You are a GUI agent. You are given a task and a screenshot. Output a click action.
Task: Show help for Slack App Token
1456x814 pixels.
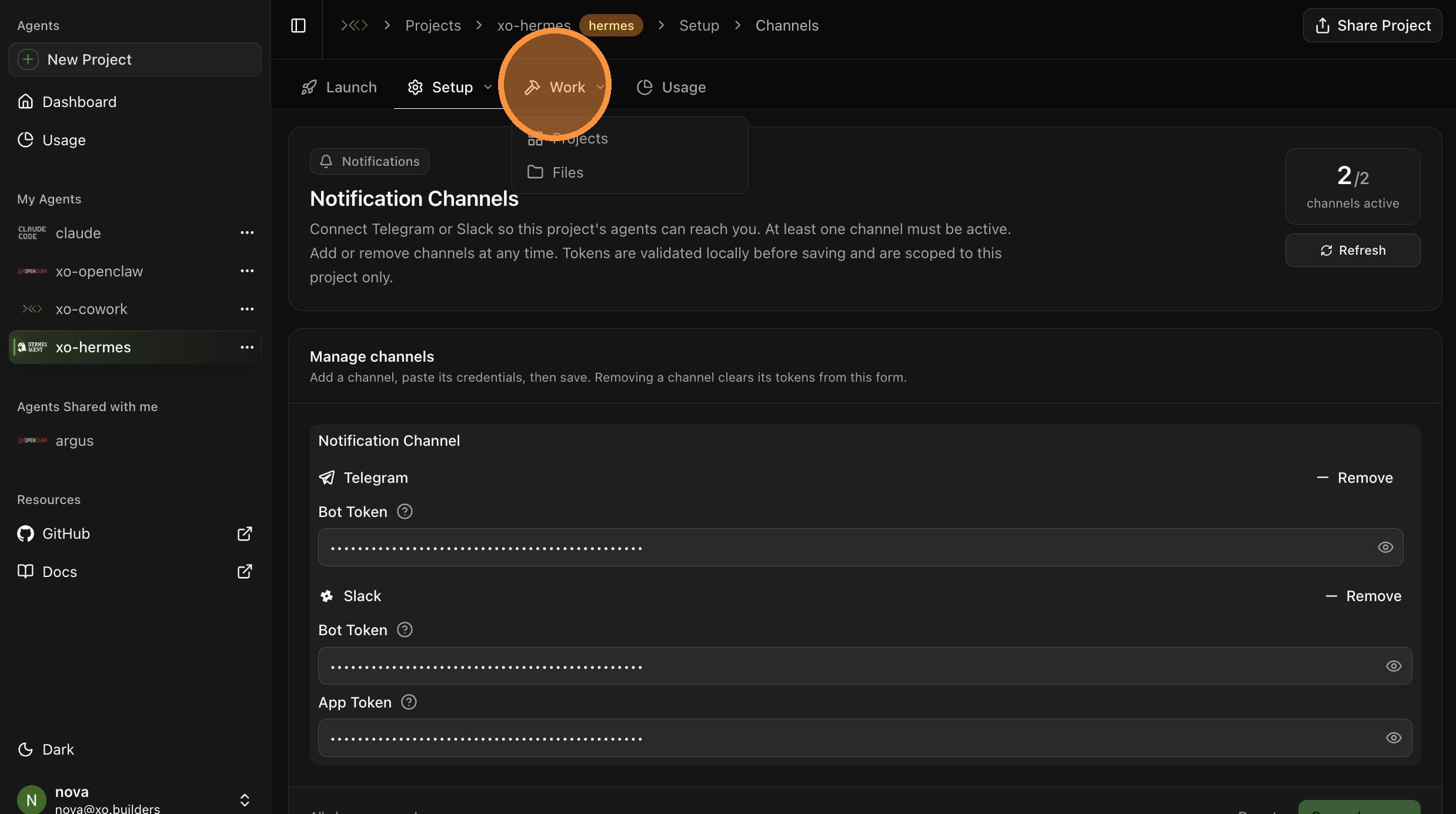pyautogui.click(x=409, y=702)
